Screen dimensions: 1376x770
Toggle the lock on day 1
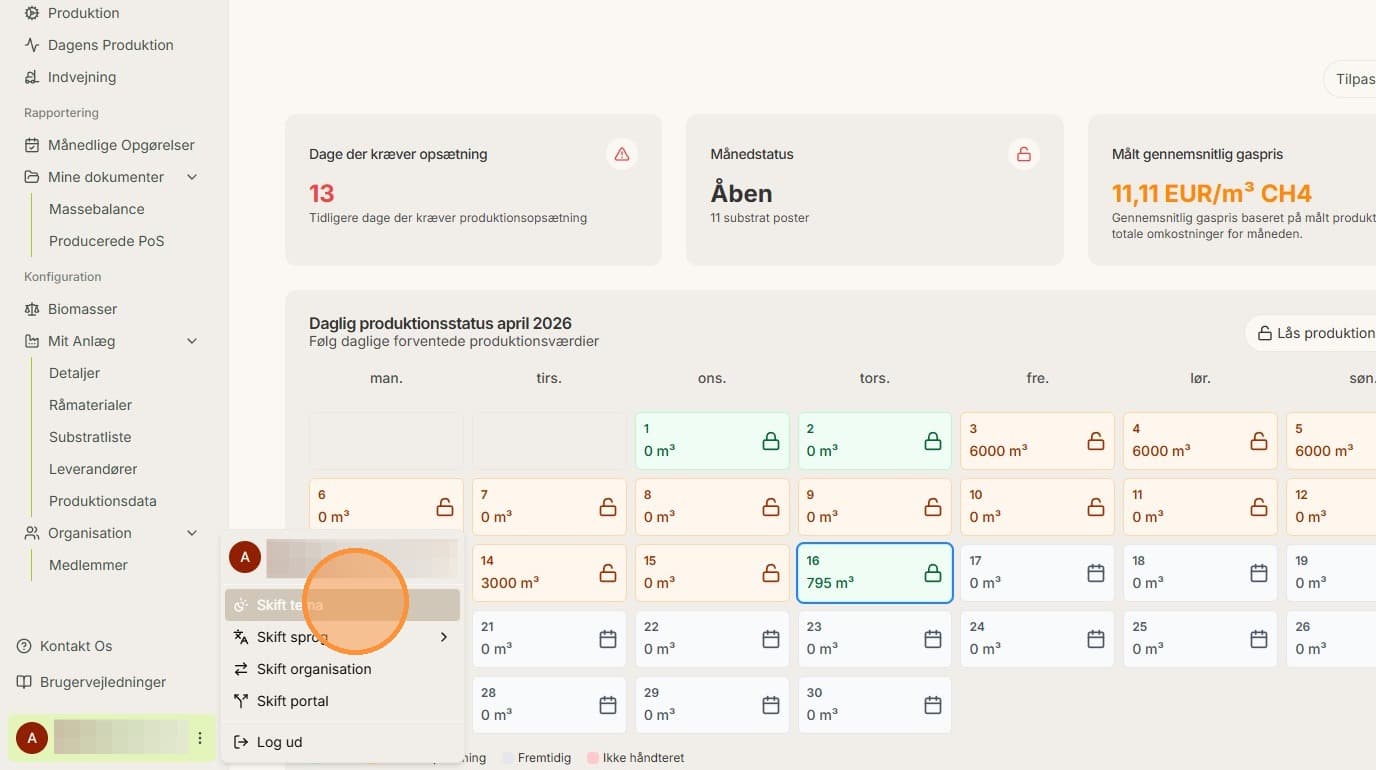770,441
